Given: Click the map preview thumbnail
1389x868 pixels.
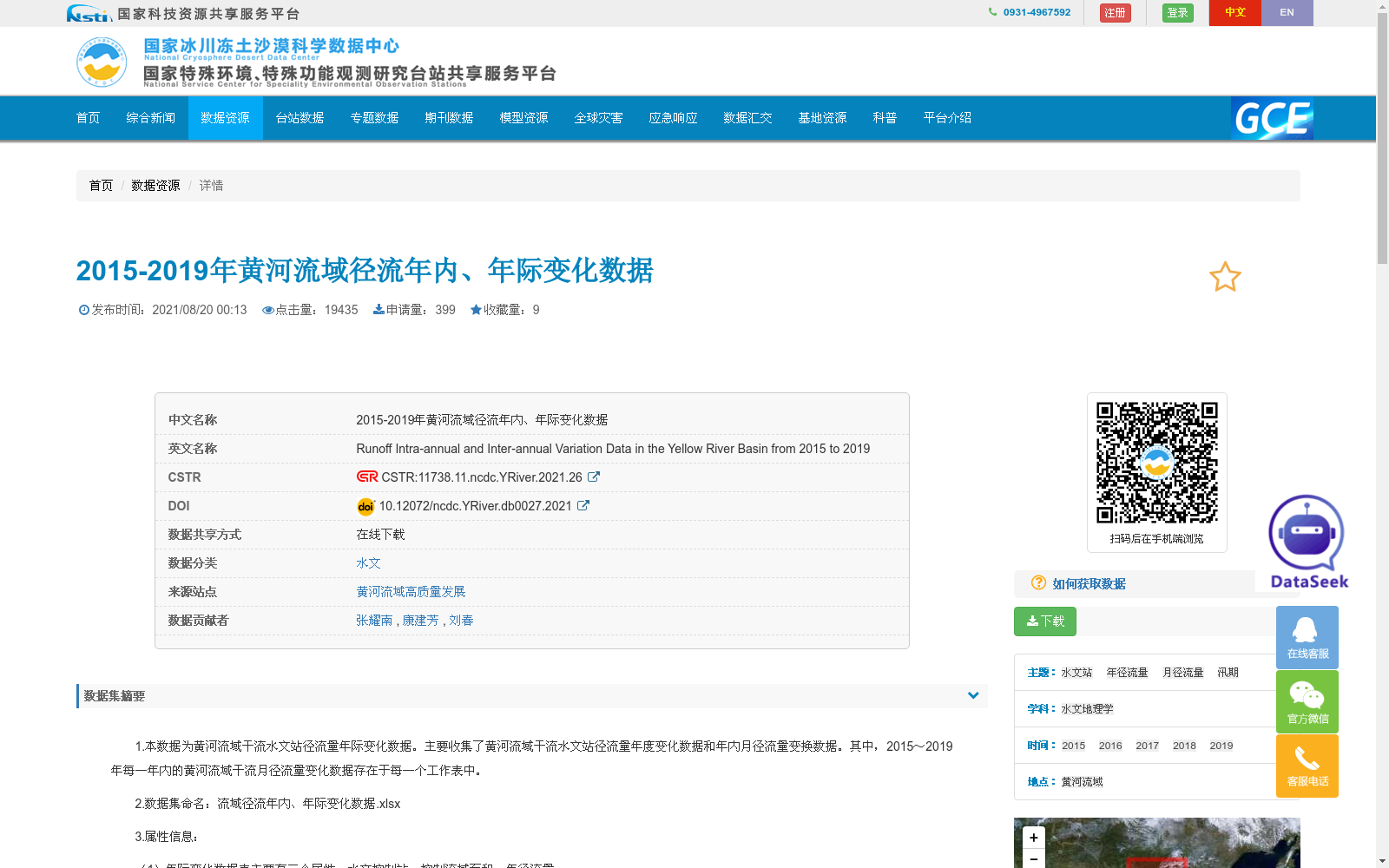Looking at the screenshot, I should 1156,843.
